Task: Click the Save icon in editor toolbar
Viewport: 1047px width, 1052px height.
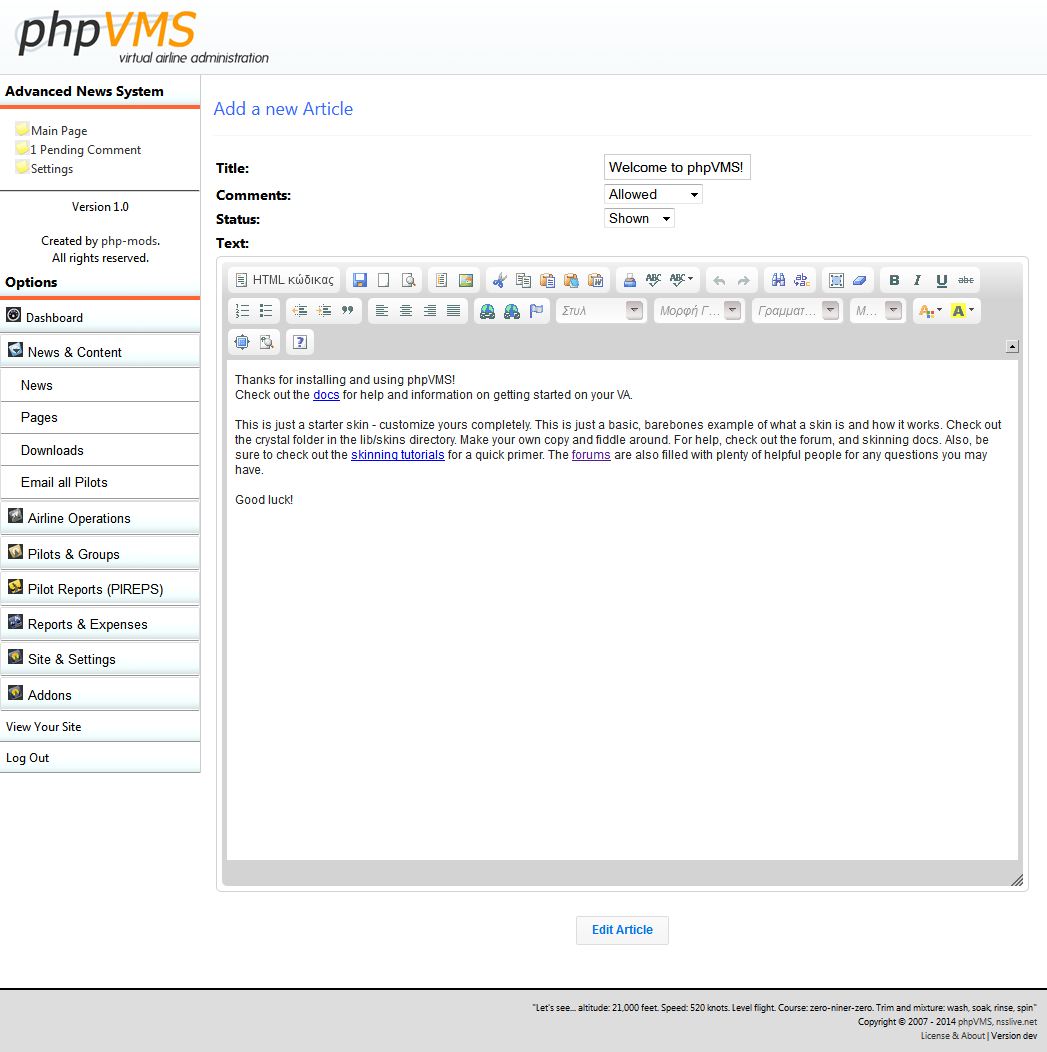Action: pyautogui.click(x=360, y=280)
